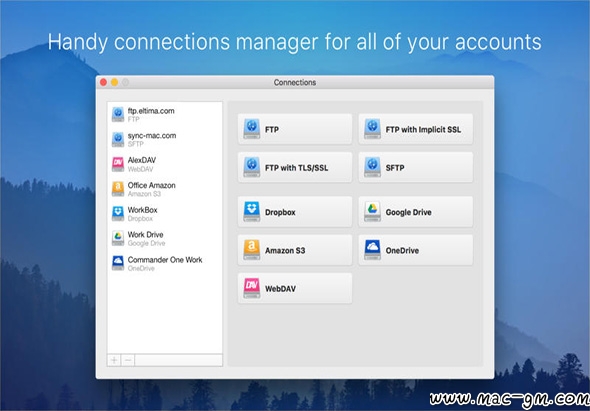
Task: Minimize the Connections window
Action: click(114, 82)
